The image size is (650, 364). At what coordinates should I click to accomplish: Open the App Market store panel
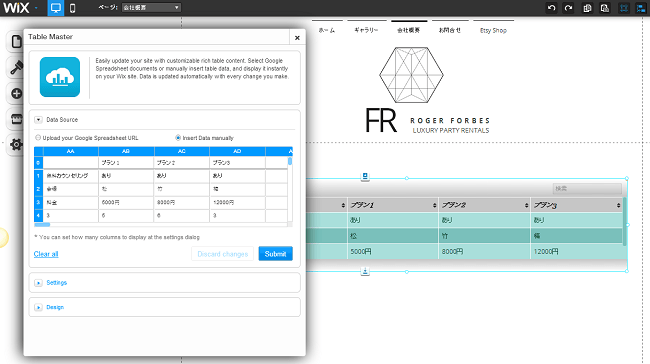click(x=16, y=119)
